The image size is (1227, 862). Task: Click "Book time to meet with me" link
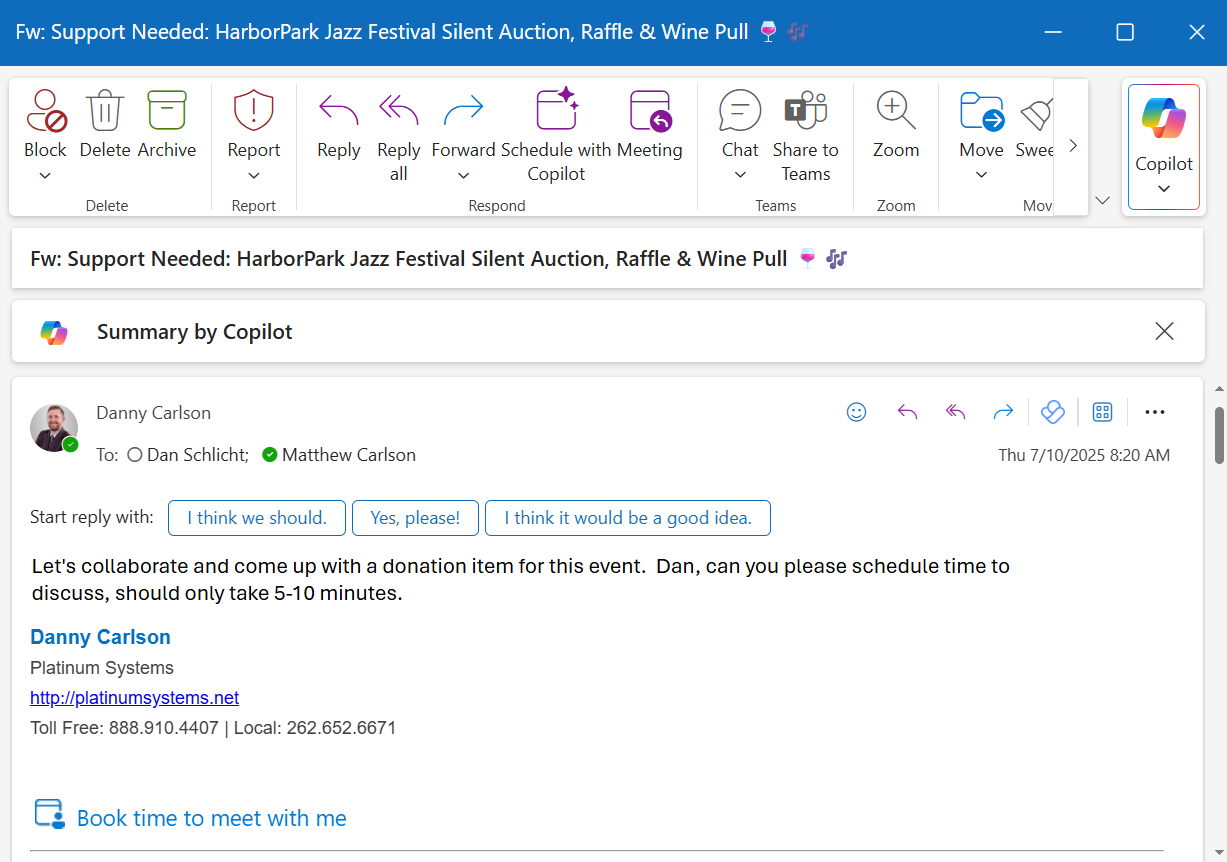212,818
